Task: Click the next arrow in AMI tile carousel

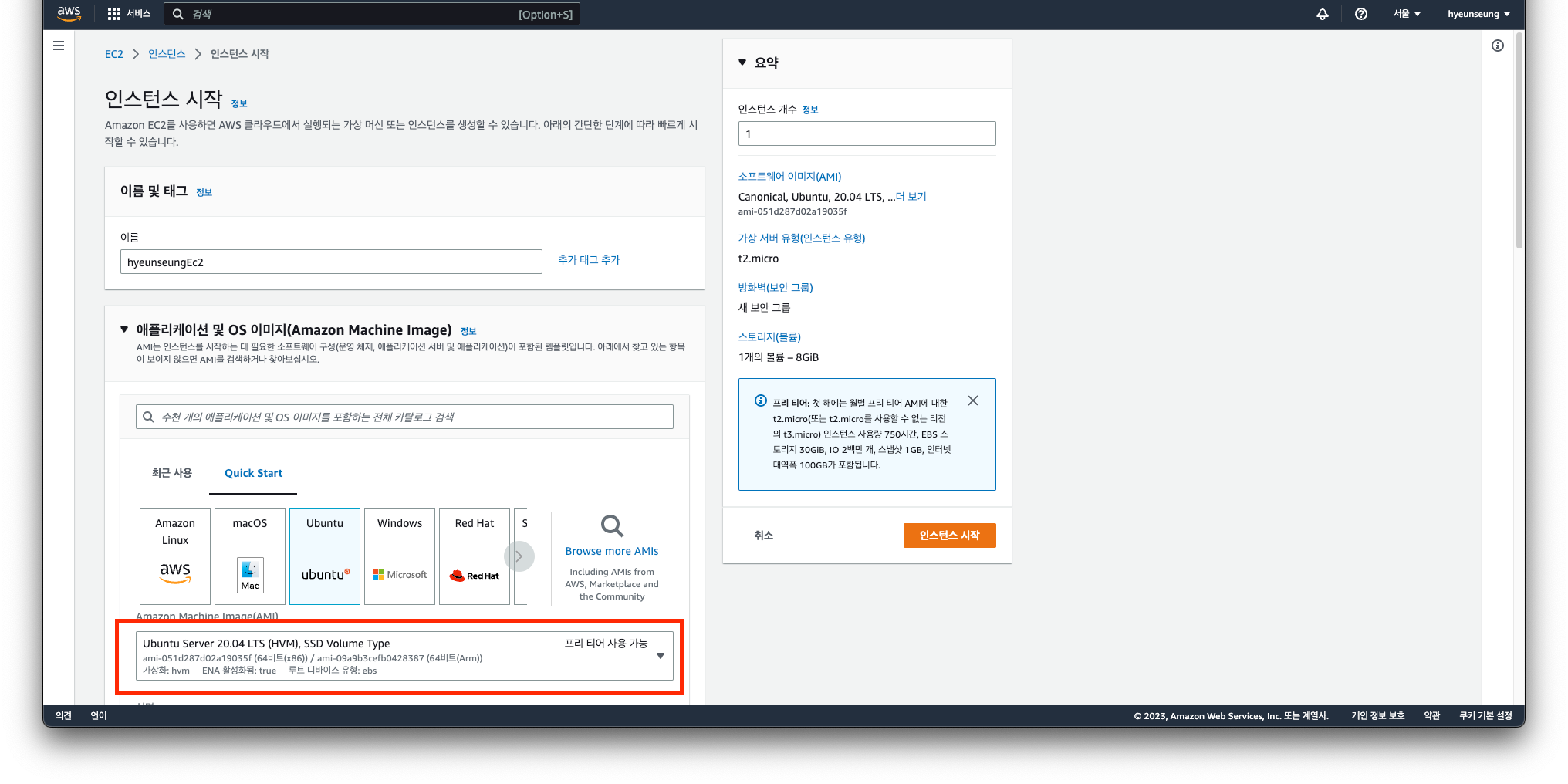Action: tap(519, 556)
